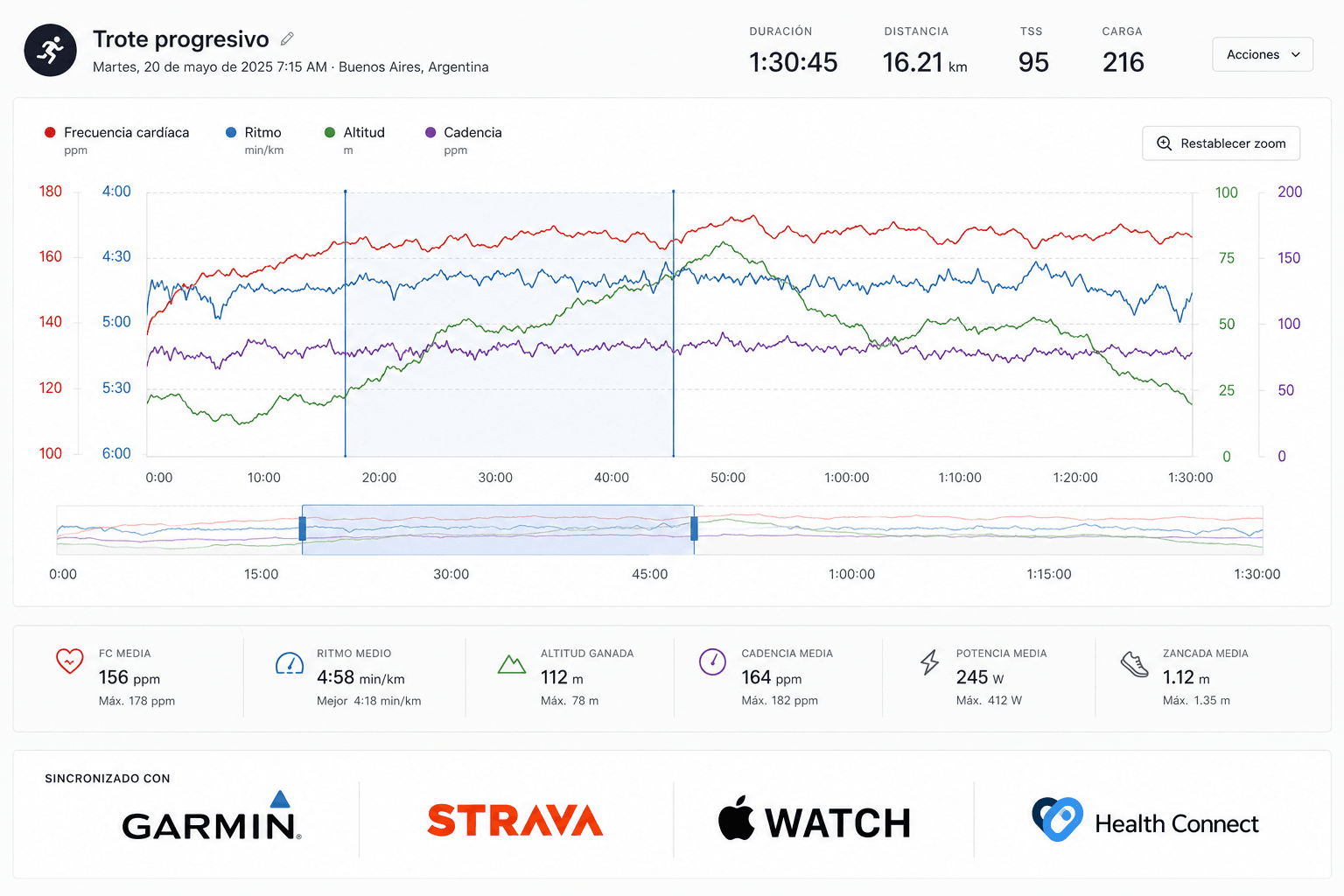Click Mejor 4:18 min/km text
Viewport: 1344px width, 896px height.
click(x=369, y=701)
